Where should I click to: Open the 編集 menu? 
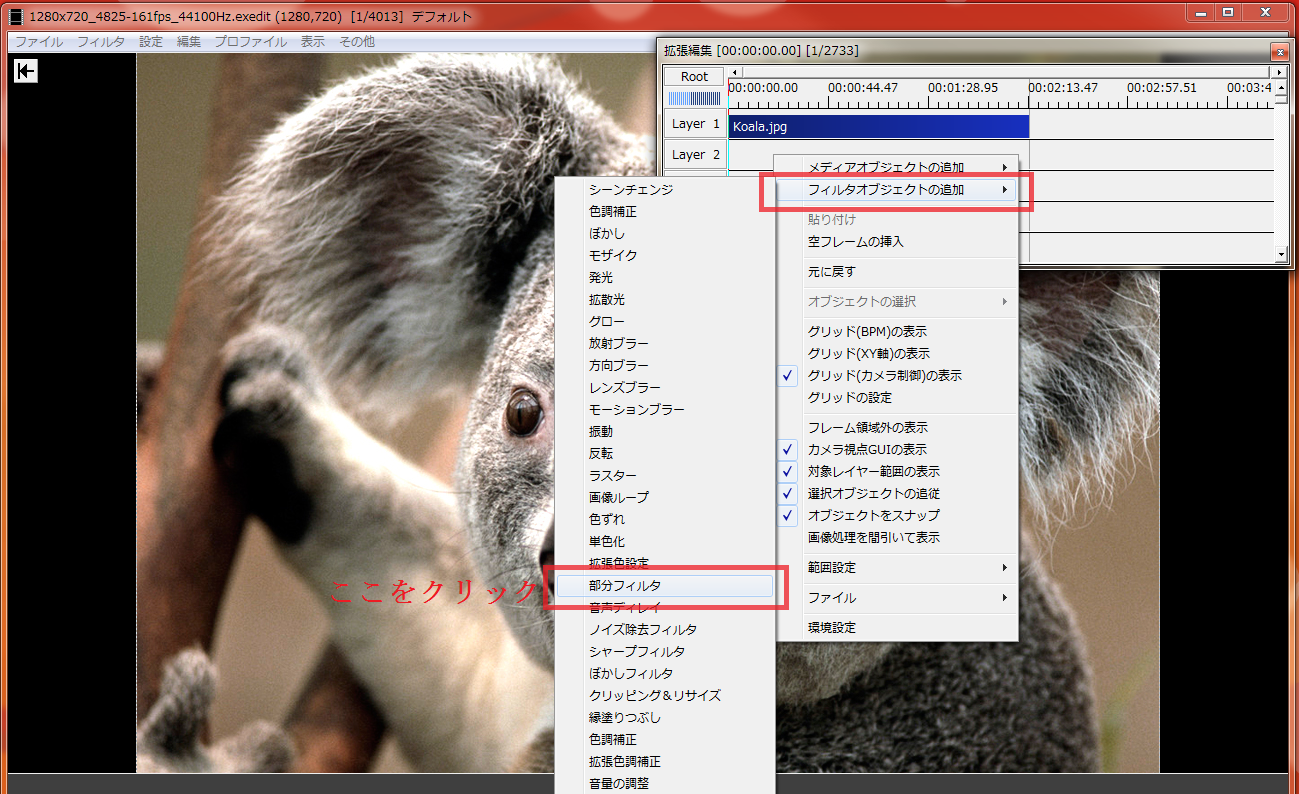[189, 42]
